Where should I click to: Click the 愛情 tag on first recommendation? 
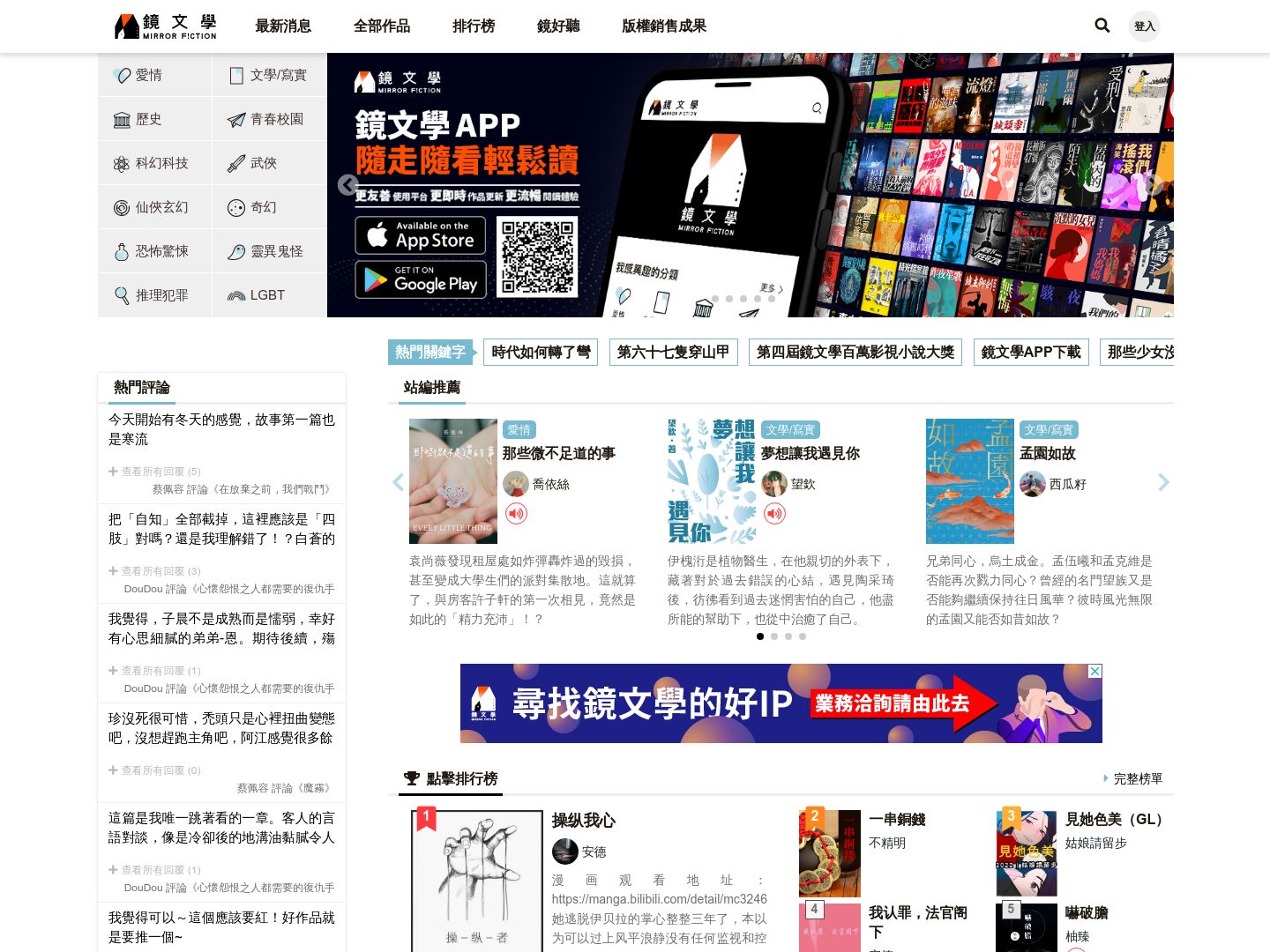click(x=519, y=429)
